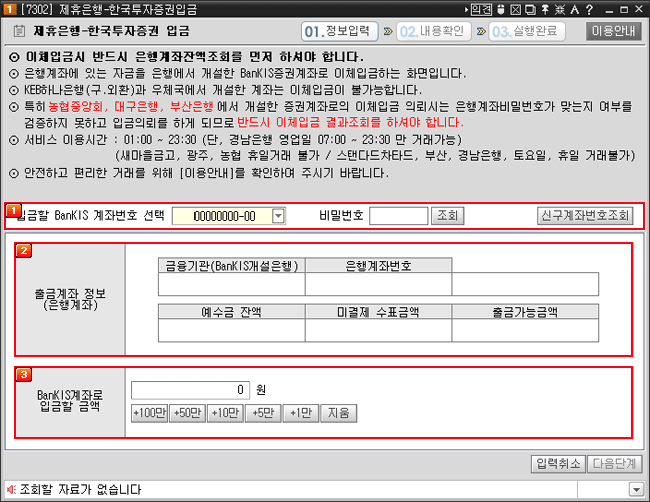Open the 이용안내 usage guide
Screen dimensions: 650x502
point(613,31)
